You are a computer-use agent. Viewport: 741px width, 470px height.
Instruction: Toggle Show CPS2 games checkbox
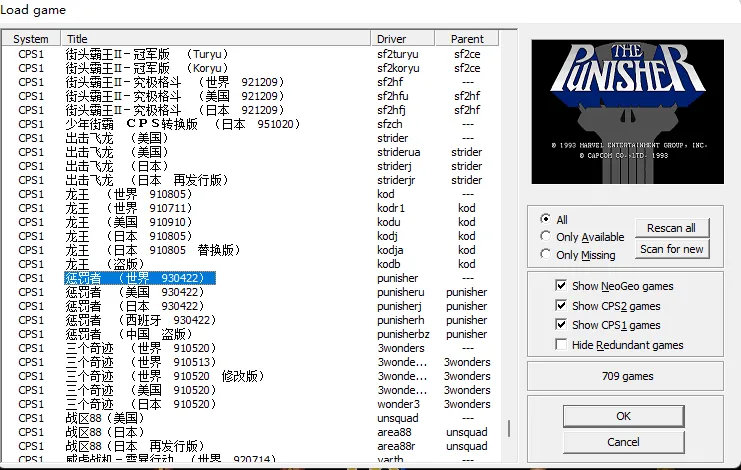[x=561, y=306]
